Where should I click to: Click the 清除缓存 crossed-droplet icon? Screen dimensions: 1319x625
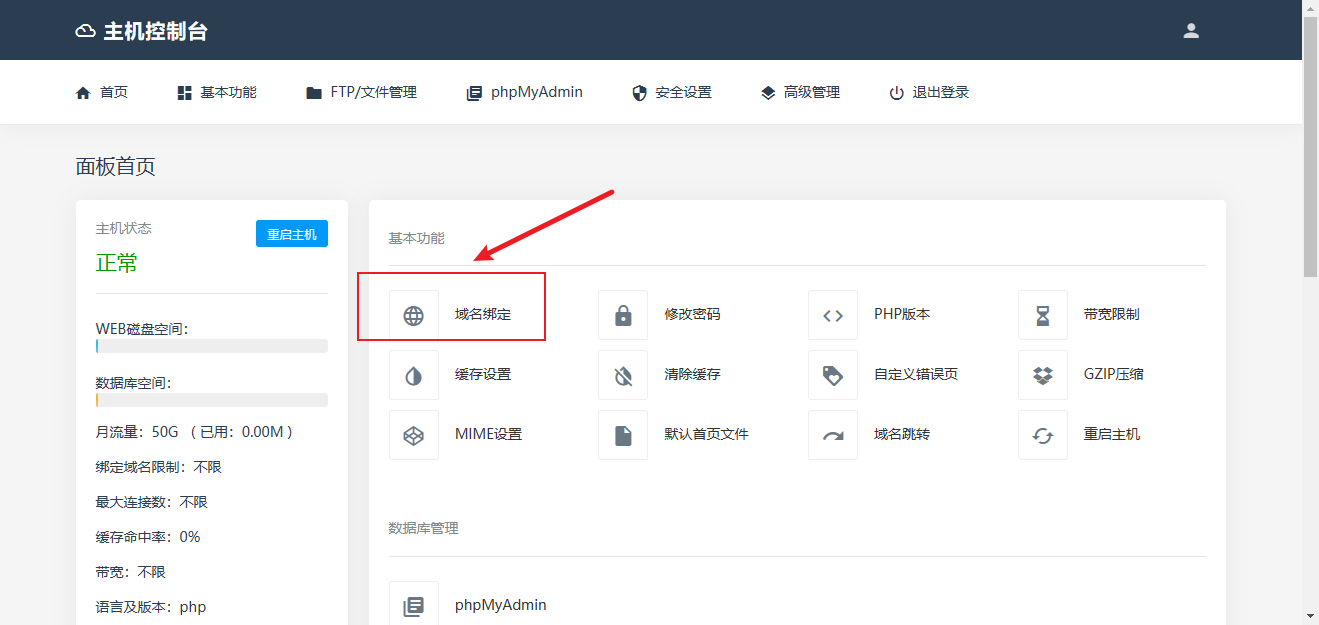[623, 376]
